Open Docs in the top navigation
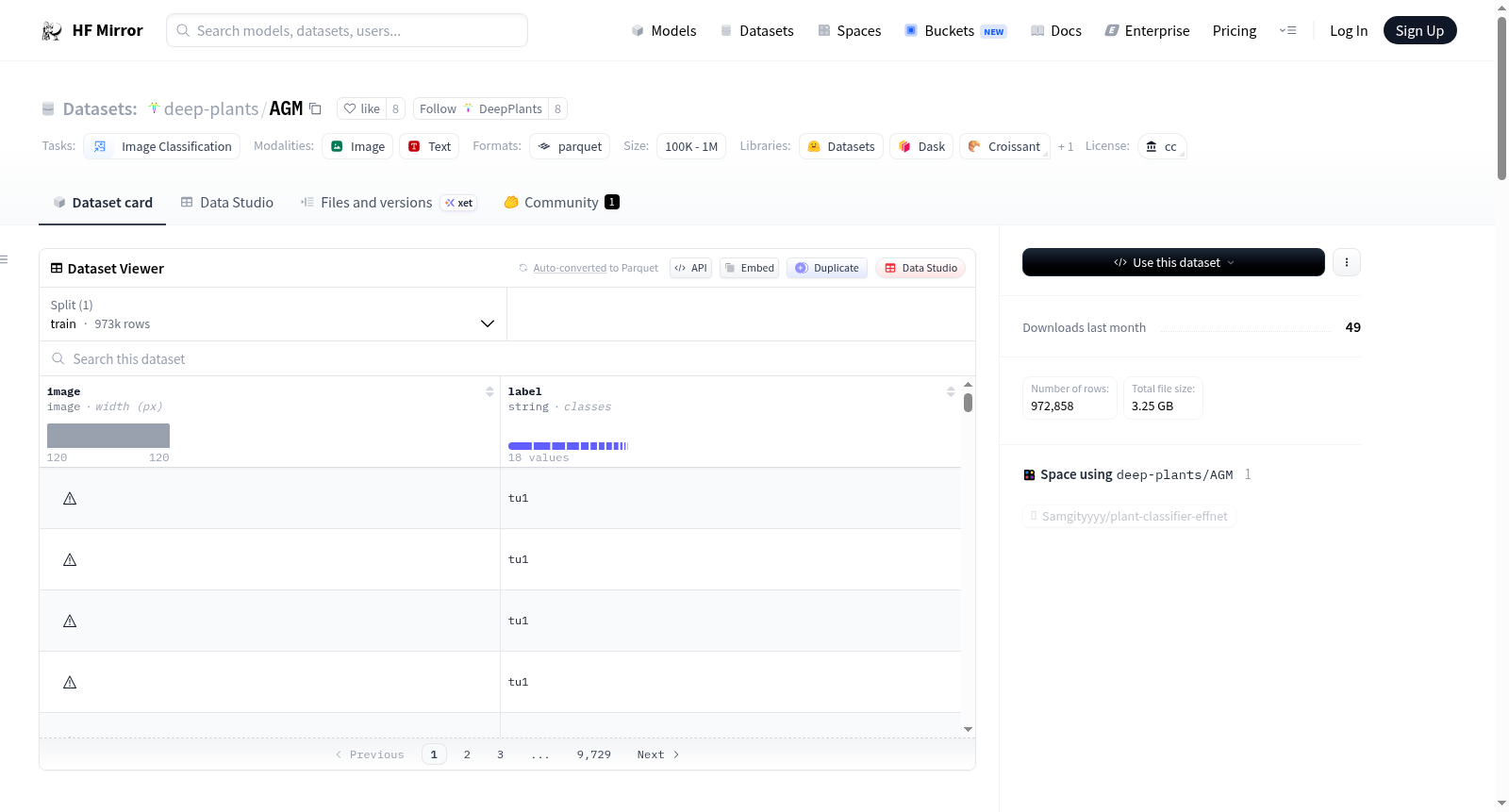Image resolution: width=1509 pixels, height=812 pixels. pos(1056,30)
